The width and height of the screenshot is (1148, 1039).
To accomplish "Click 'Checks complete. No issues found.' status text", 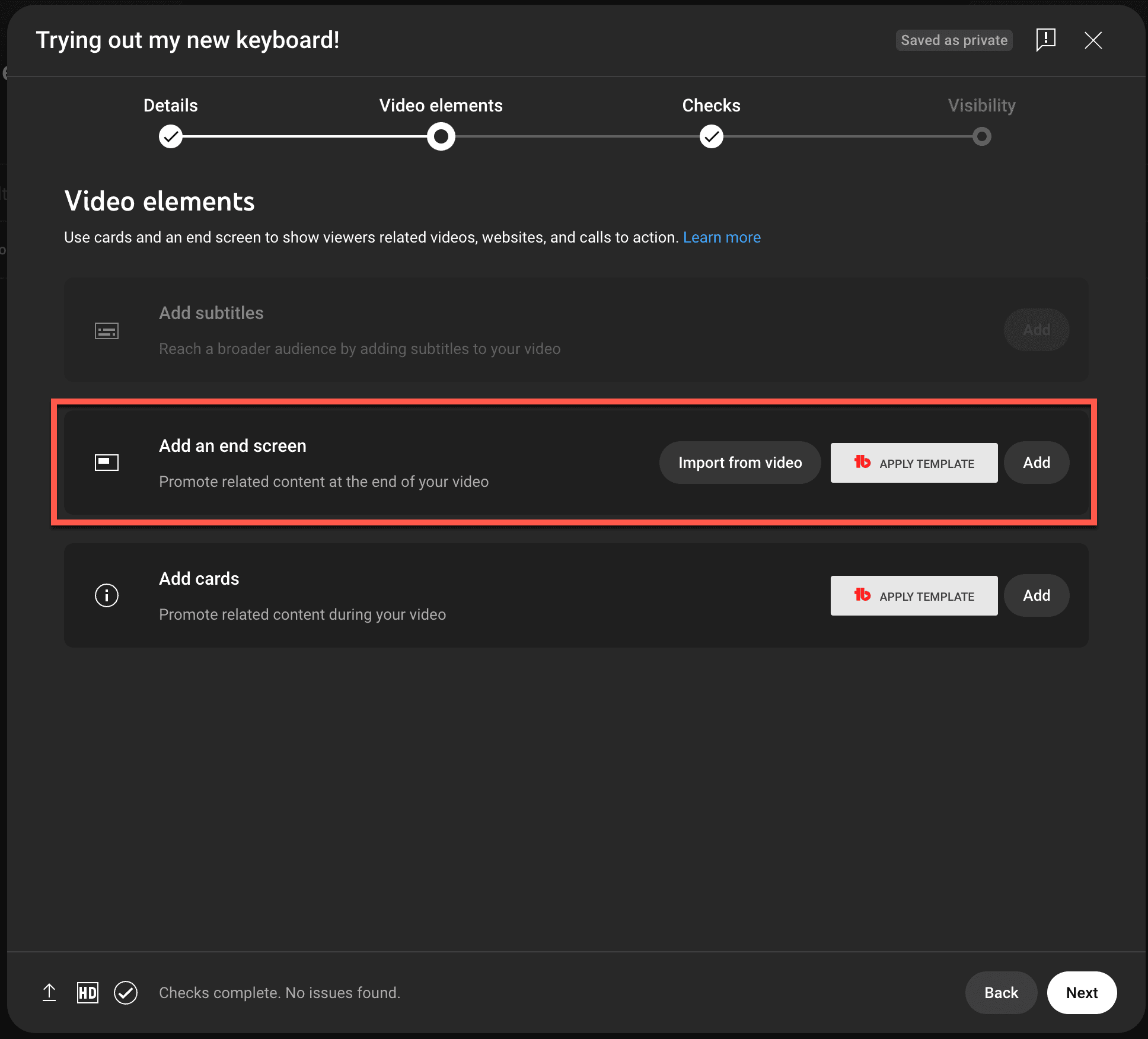I will click(280, 993).
